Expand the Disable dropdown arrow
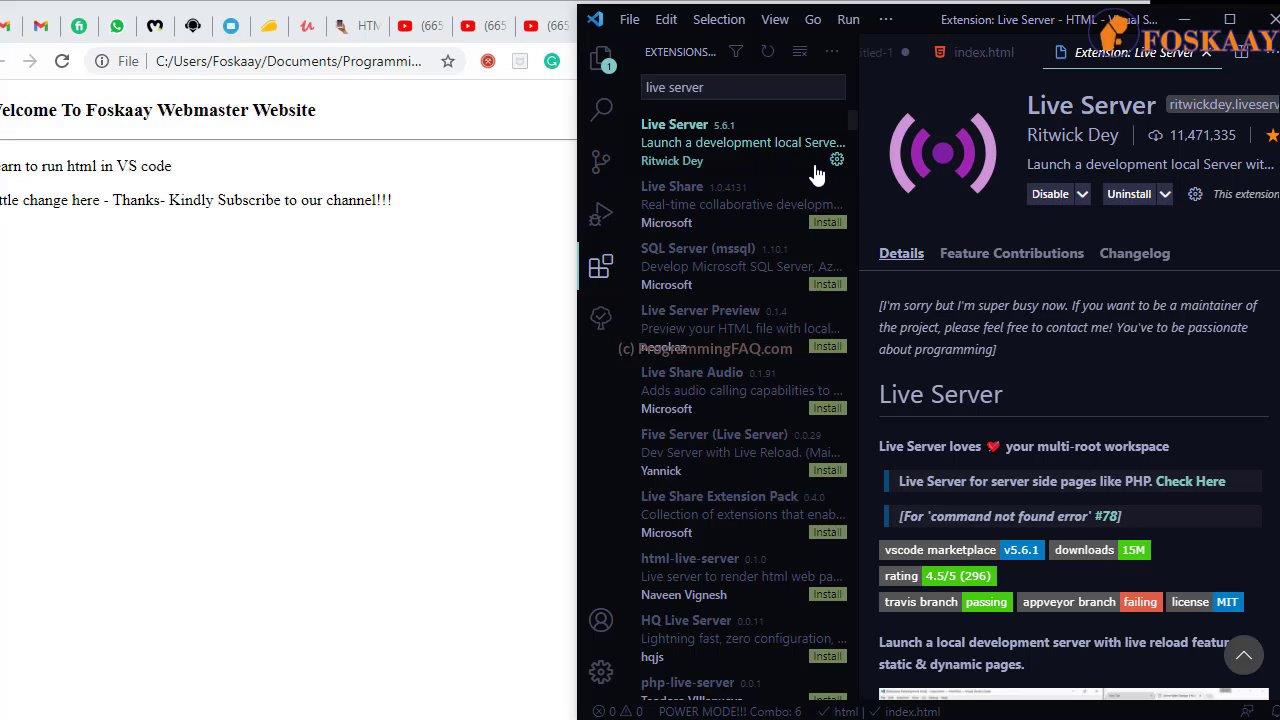 (x=1082, y=194)
